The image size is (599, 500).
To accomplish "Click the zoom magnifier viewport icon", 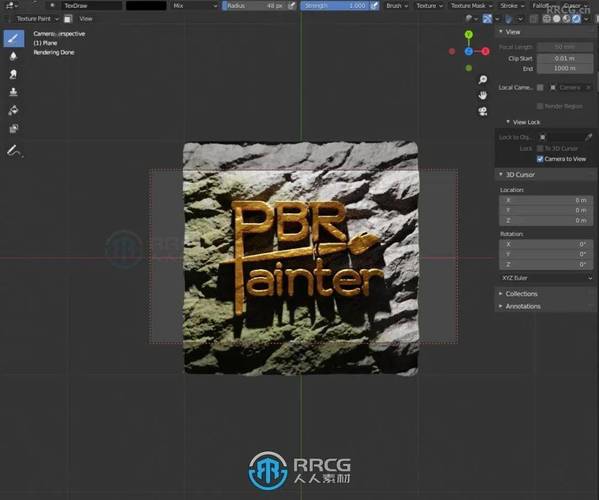I will tap(483, 79).
